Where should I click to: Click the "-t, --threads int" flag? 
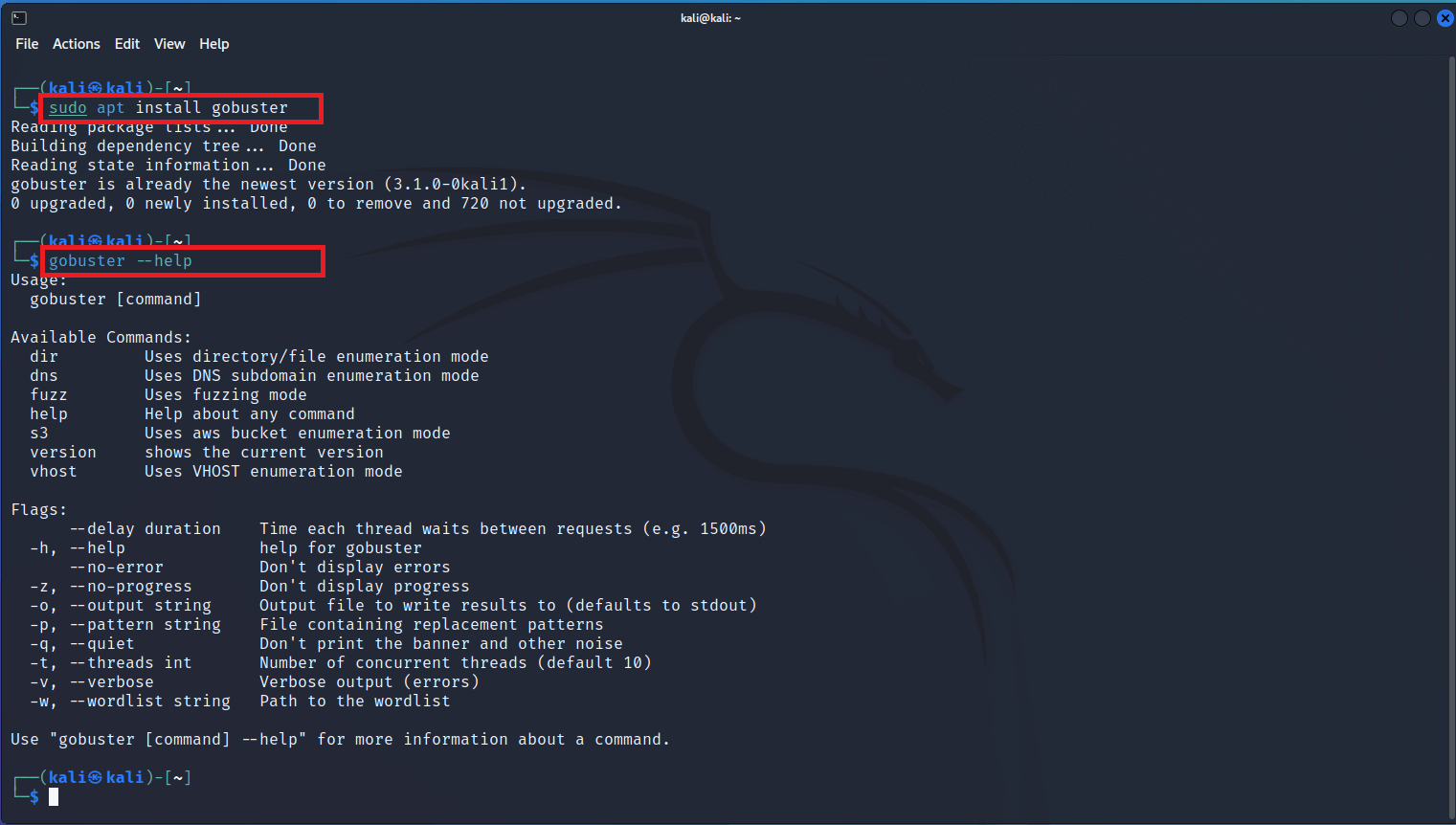pos(111,663)
